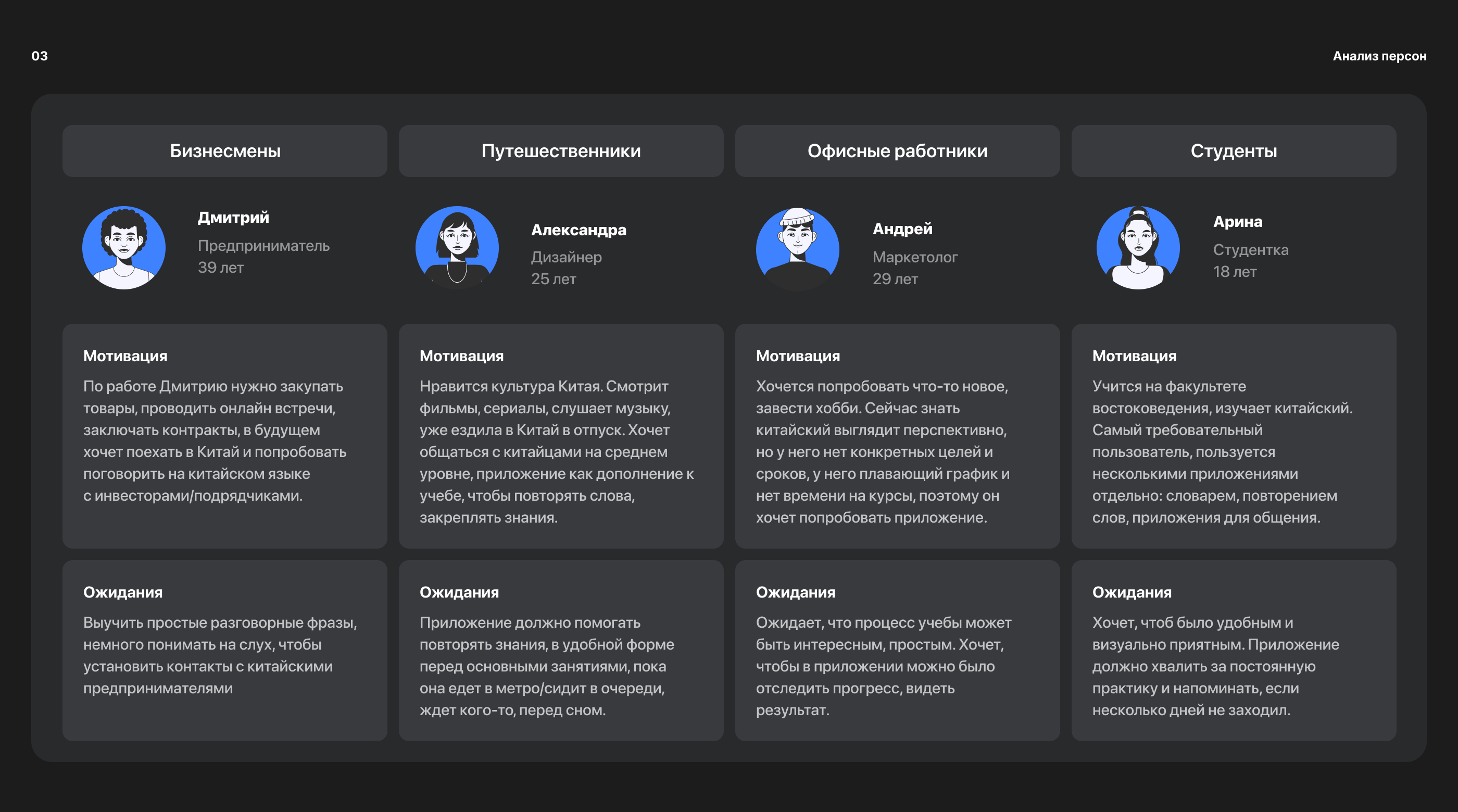Click the Анализ персон title link
The height and width of the screenshot is (812, 1458).
(1379, 56)
